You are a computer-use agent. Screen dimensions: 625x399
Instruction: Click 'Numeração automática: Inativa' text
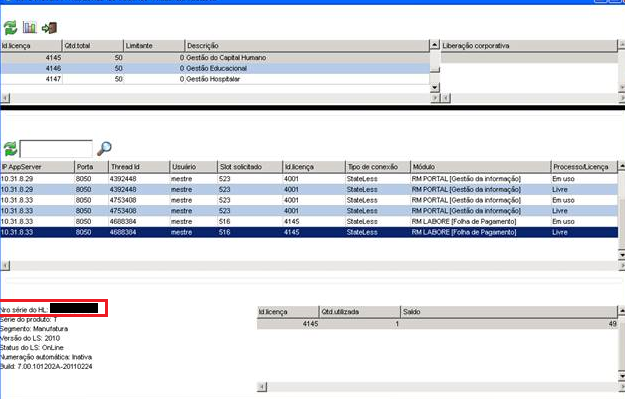[46, 357]
